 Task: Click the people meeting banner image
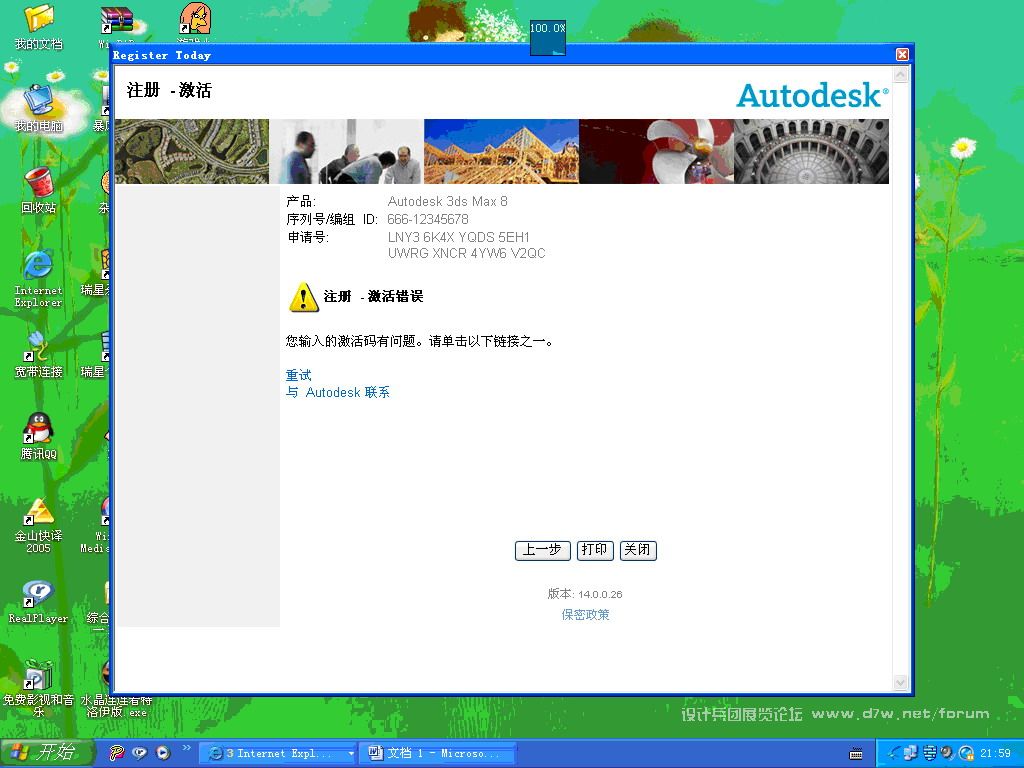click(347, 151)
